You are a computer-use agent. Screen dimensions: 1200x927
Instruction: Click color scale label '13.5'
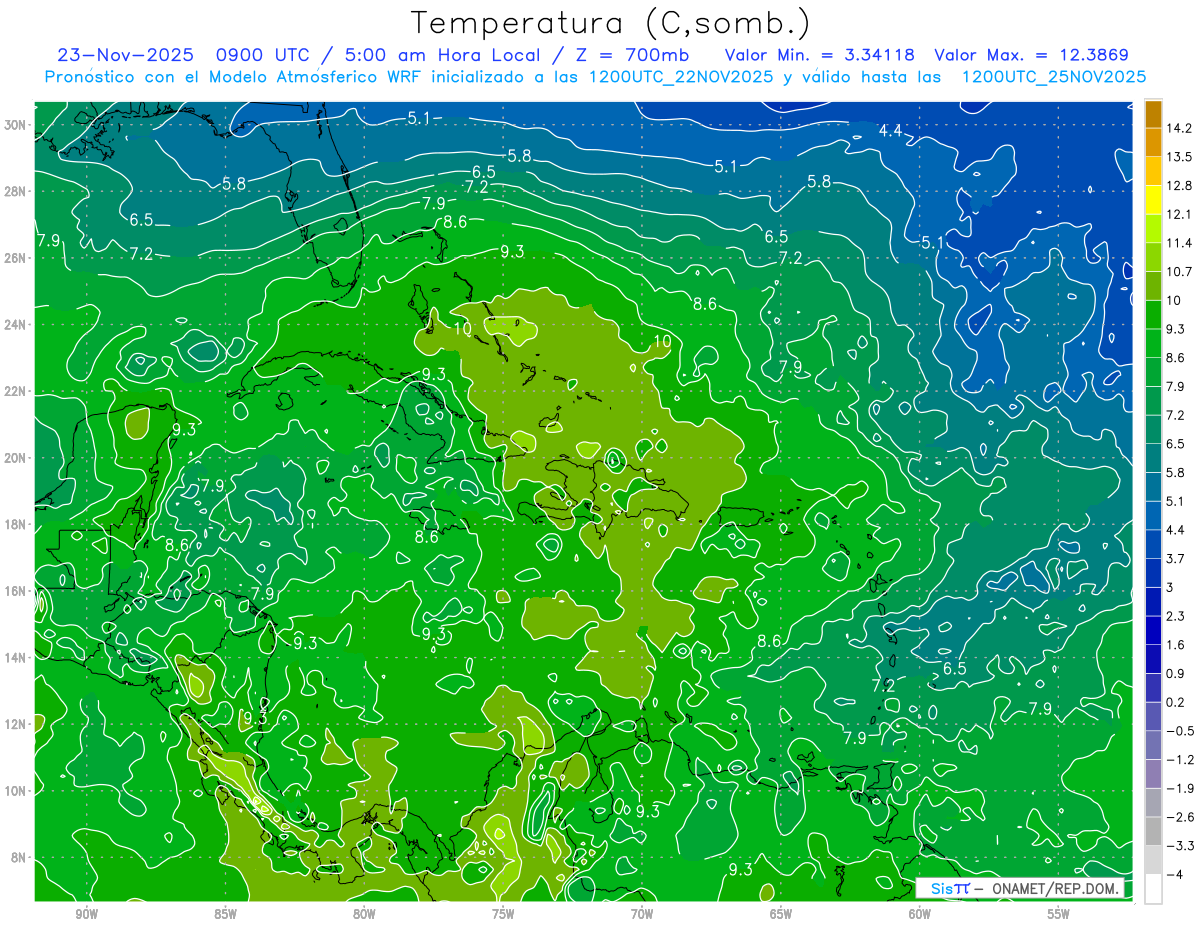click(1179, 157)
